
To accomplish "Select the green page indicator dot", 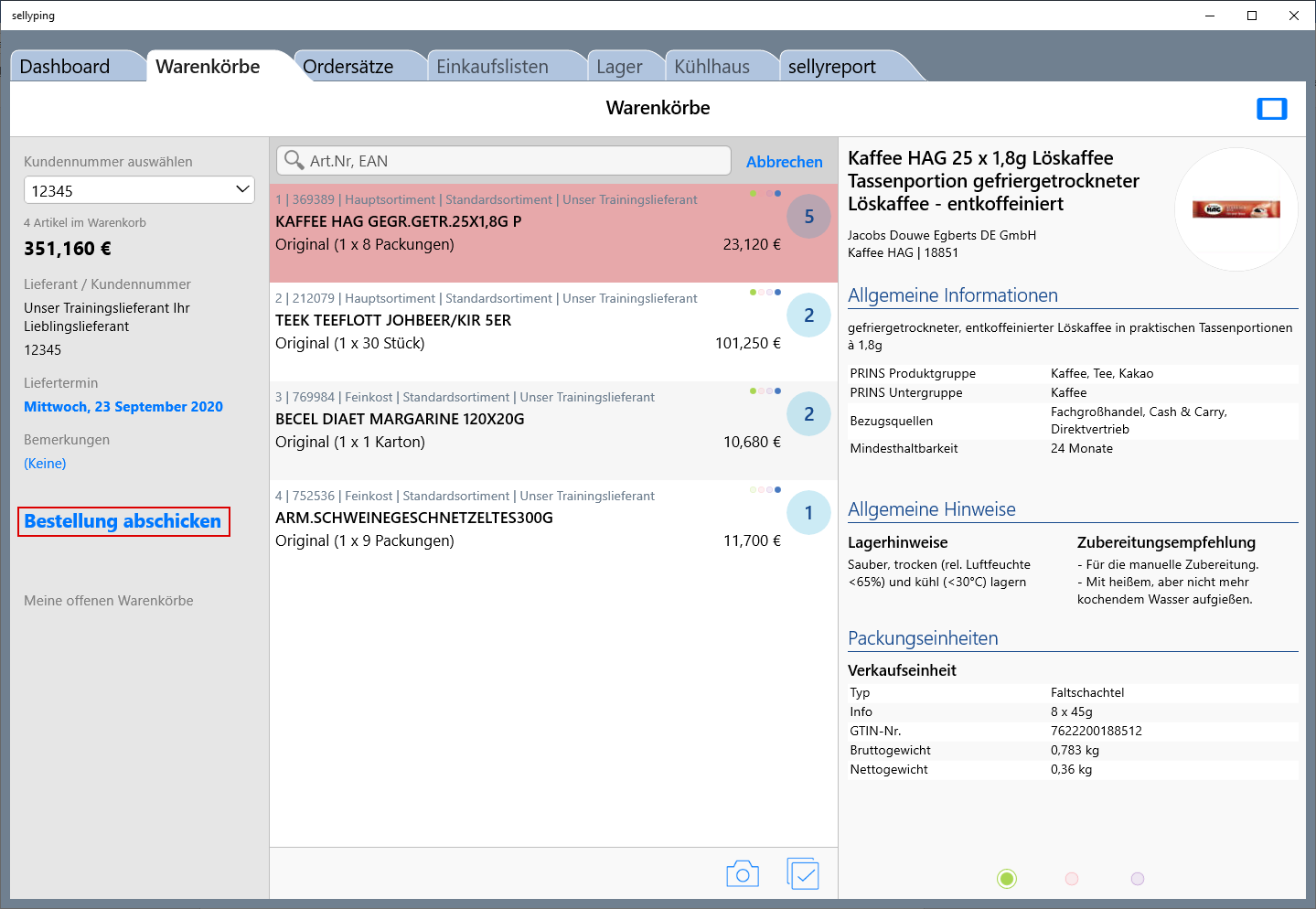I will [1007, 879].
